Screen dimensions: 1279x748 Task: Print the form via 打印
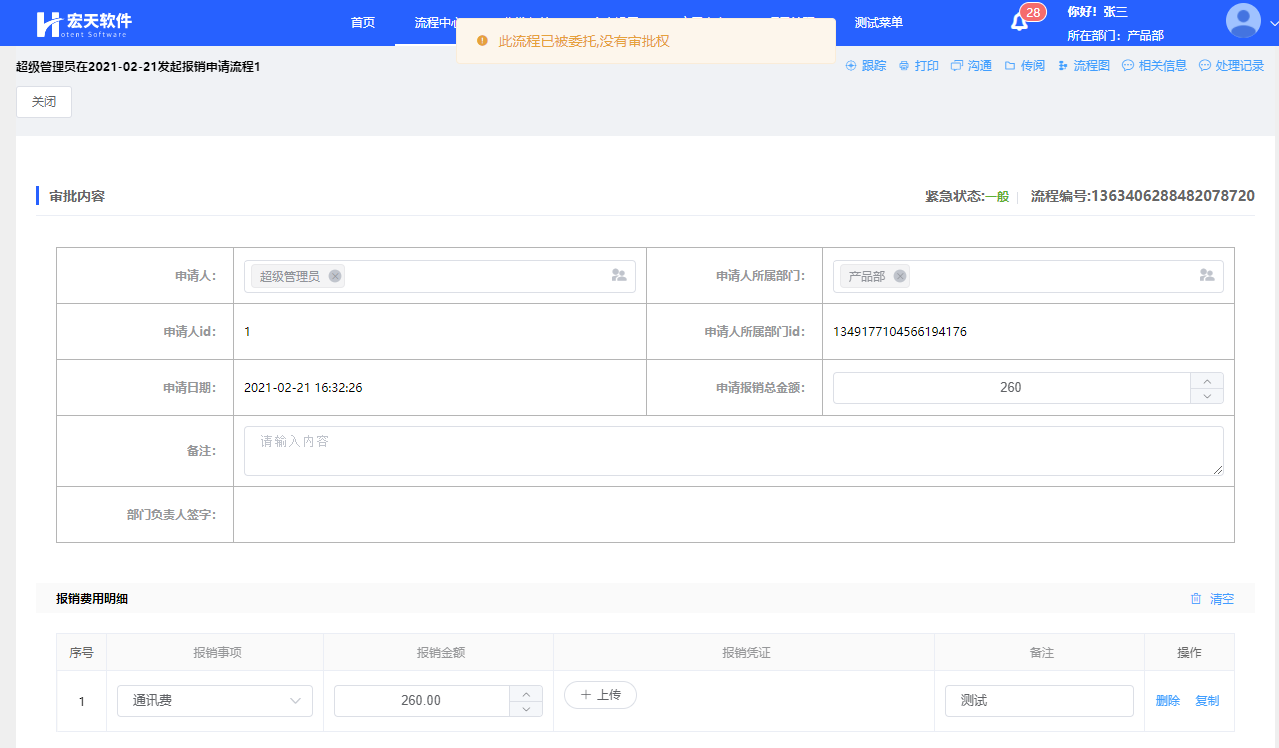point(919,66)
